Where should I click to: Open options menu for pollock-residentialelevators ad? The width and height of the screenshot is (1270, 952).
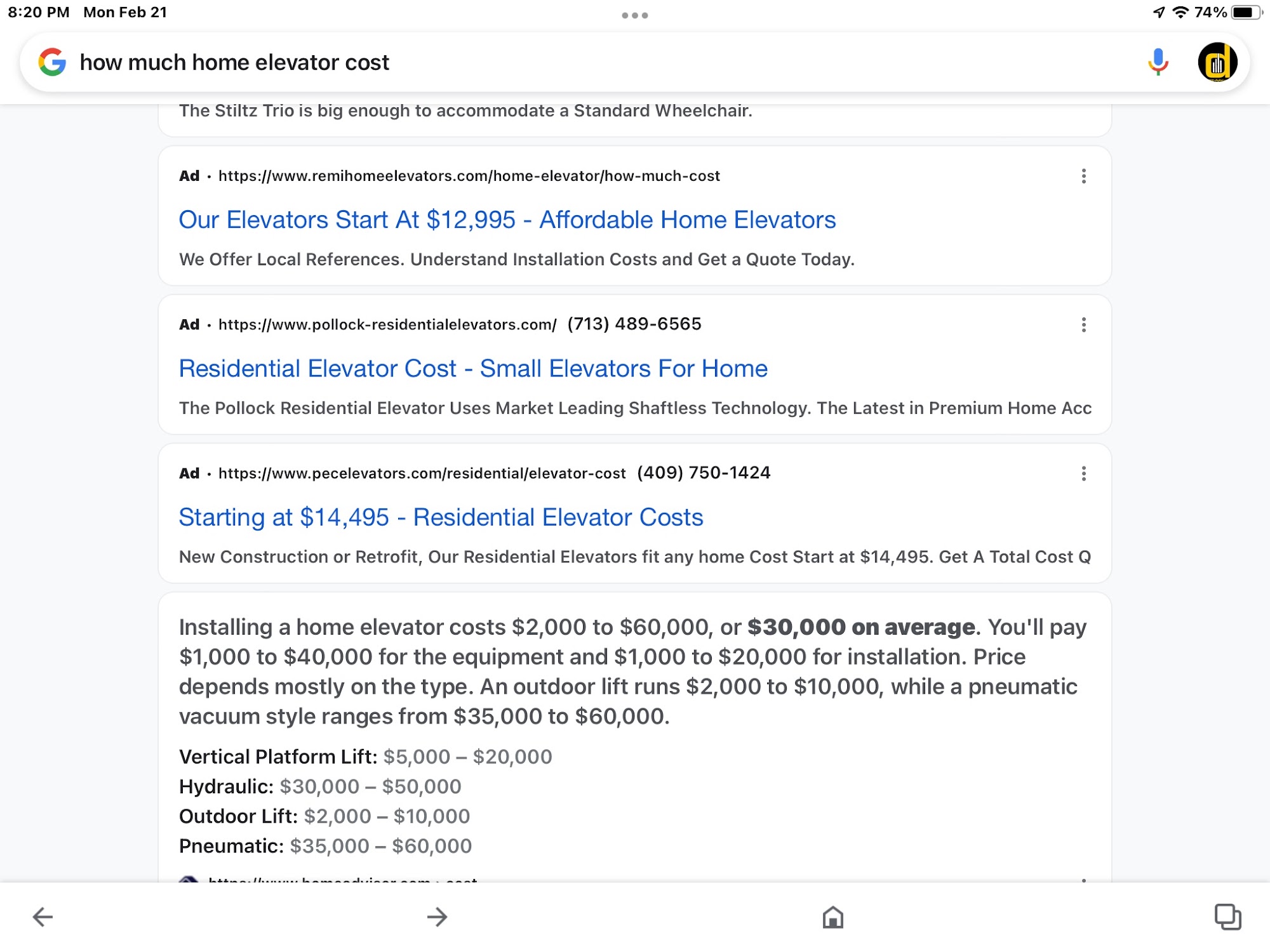(x=1083, y=325)
